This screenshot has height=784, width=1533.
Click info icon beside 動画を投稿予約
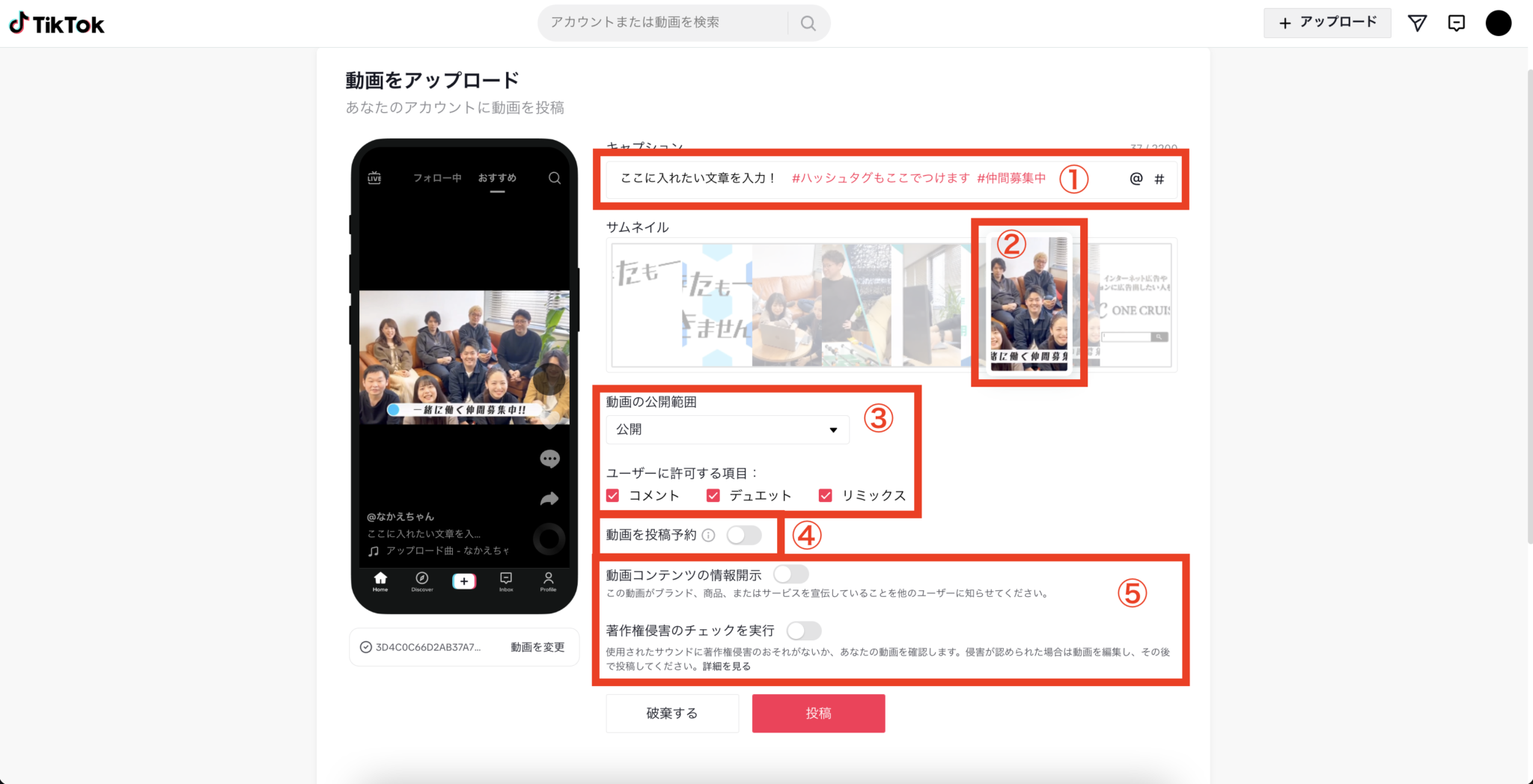tap(708, 535)
